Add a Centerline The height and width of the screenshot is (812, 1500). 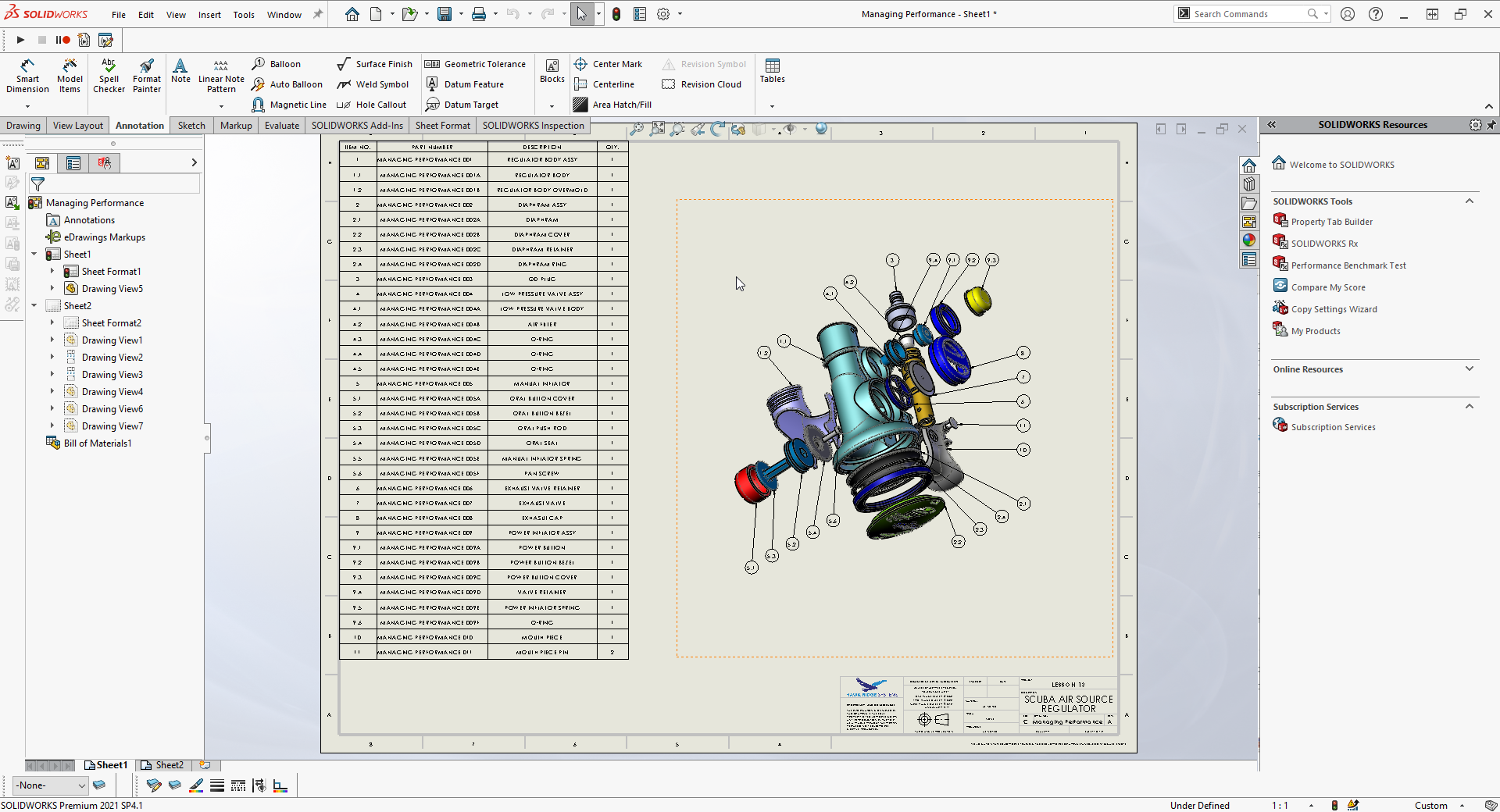[604, 84]
